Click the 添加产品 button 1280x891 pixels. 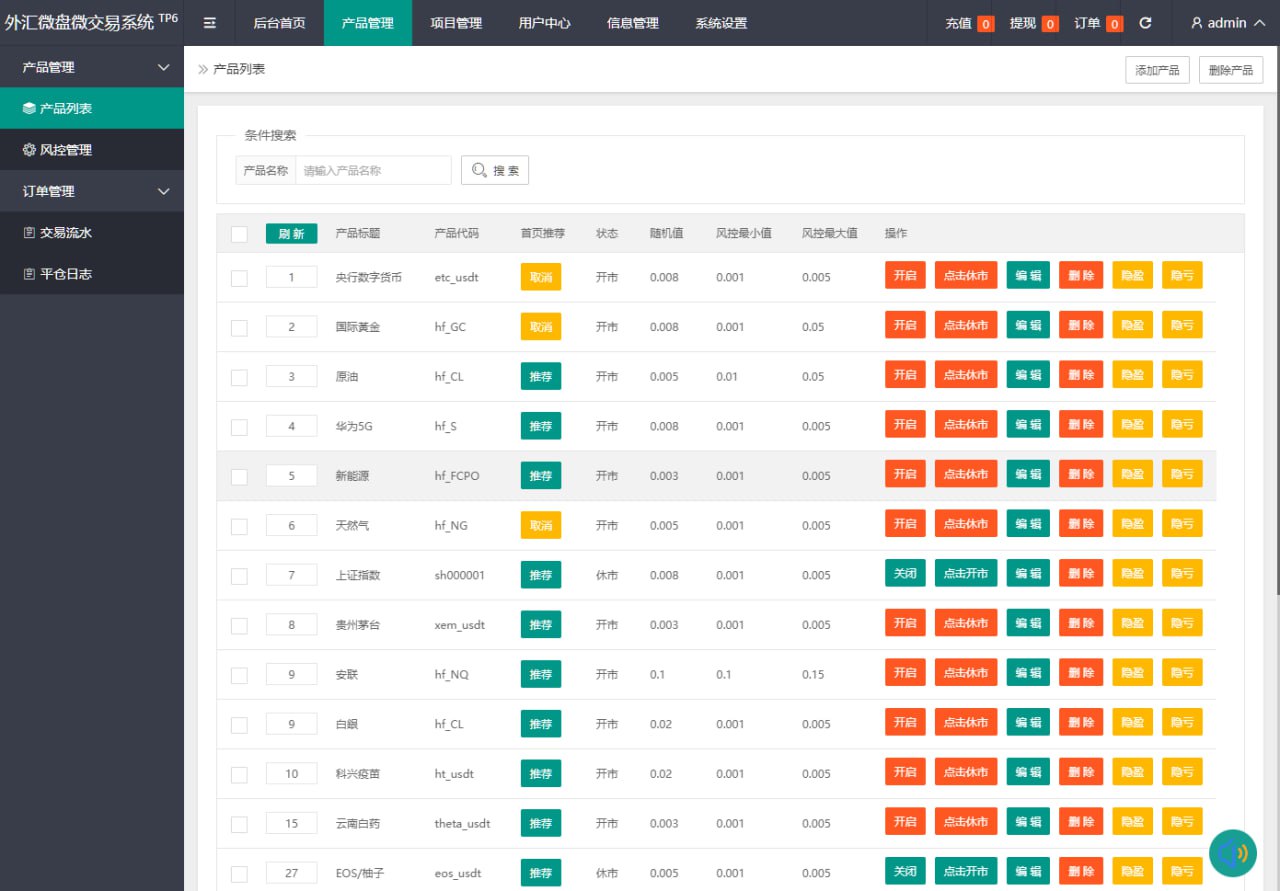[x=1157, y=70]
